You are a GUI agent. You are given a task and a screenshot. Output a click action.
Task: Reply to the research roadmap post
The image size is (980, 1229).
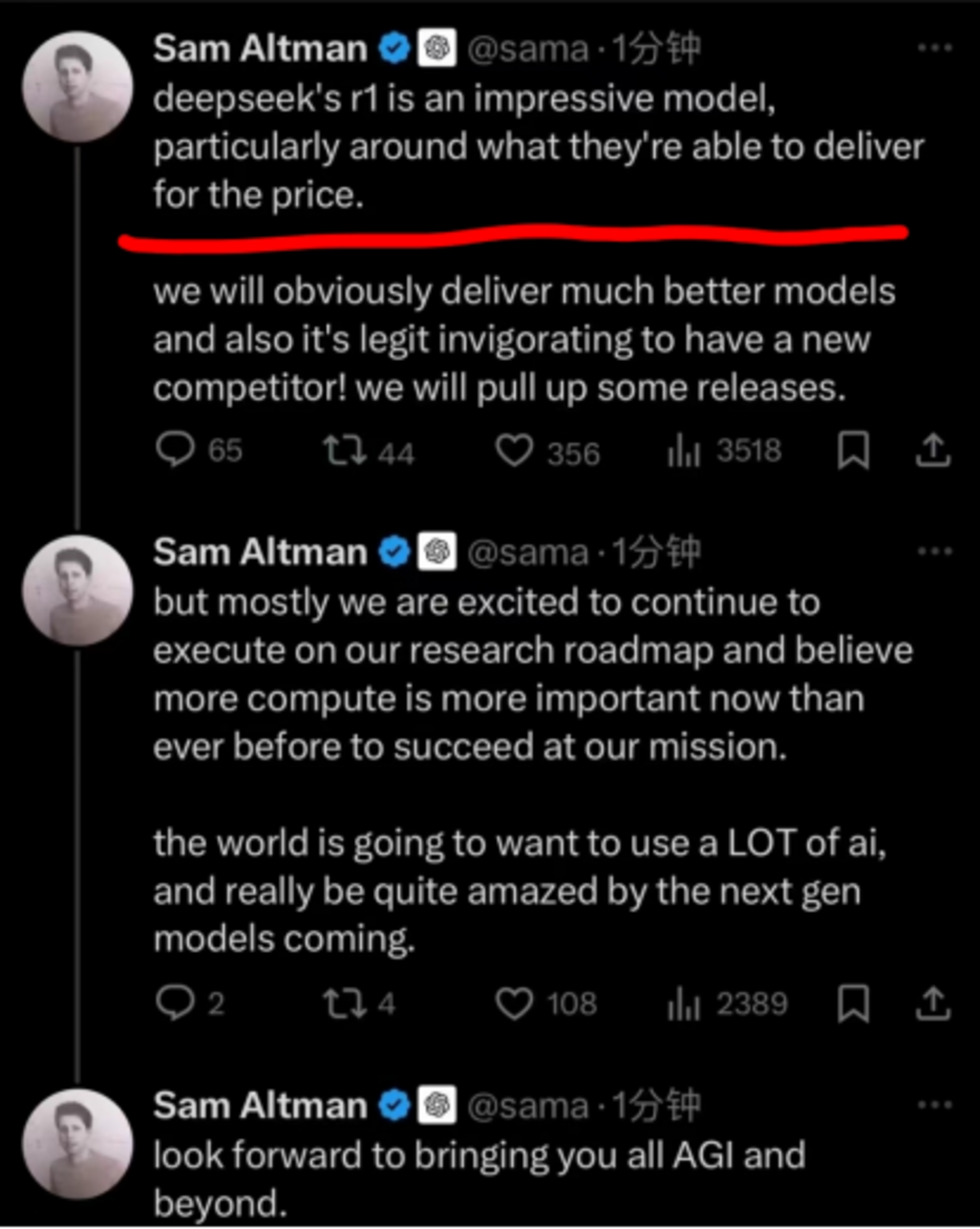click(175, 1003)
